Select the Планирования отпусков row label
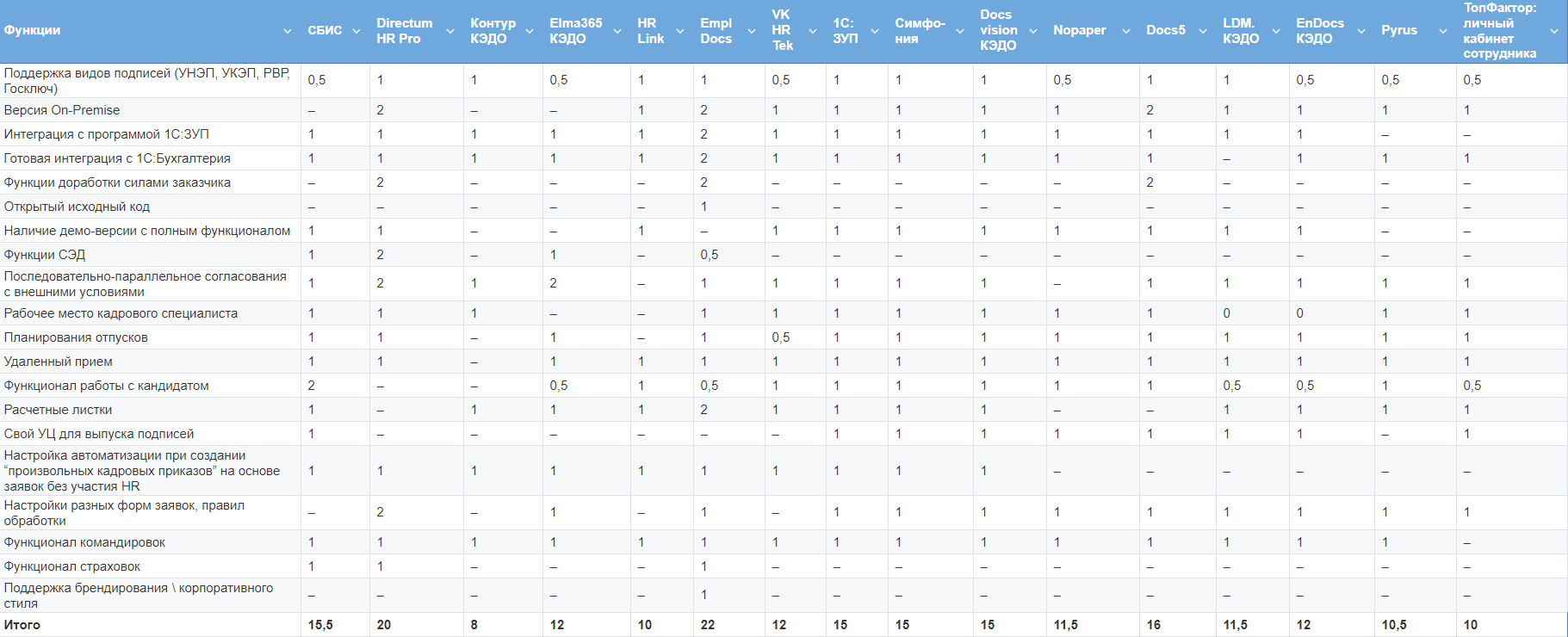The height and width of the screenshot is (637, 1568). [x=76, y=337]
